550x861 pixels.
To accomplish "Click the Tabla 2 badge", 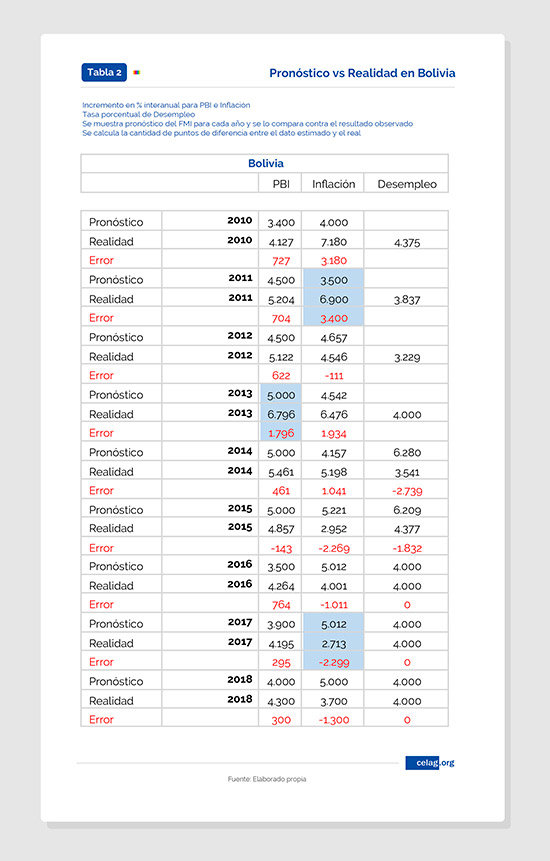I will [104, 72].
